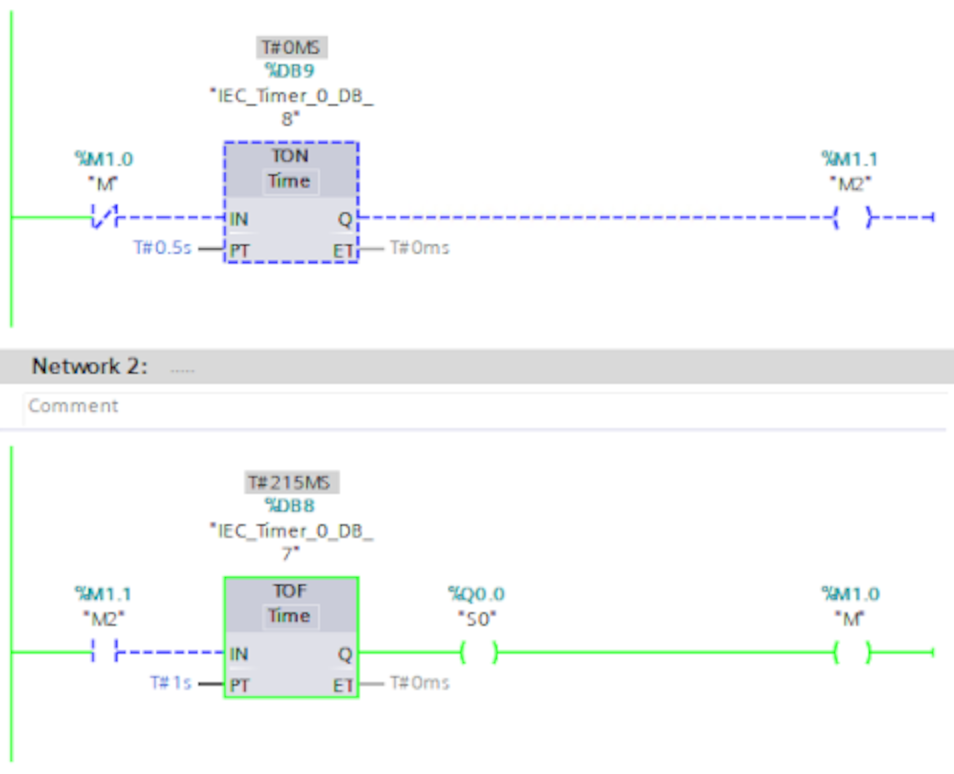Screen dimensions: 954x774
Task: Click the Network 2 Comment field
Action: pyautogui.click(x=476, y=406)
